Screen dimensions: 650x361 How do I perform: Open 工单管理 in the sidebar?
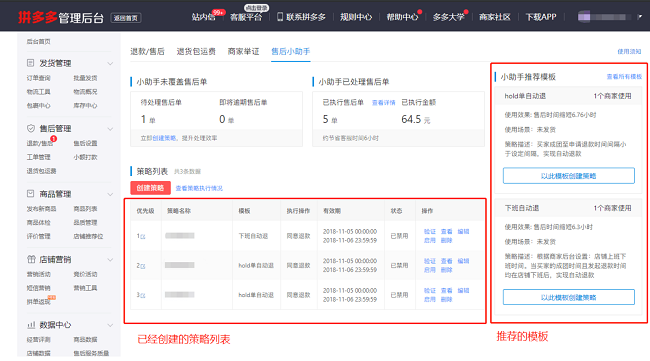(x=39, y=157)
